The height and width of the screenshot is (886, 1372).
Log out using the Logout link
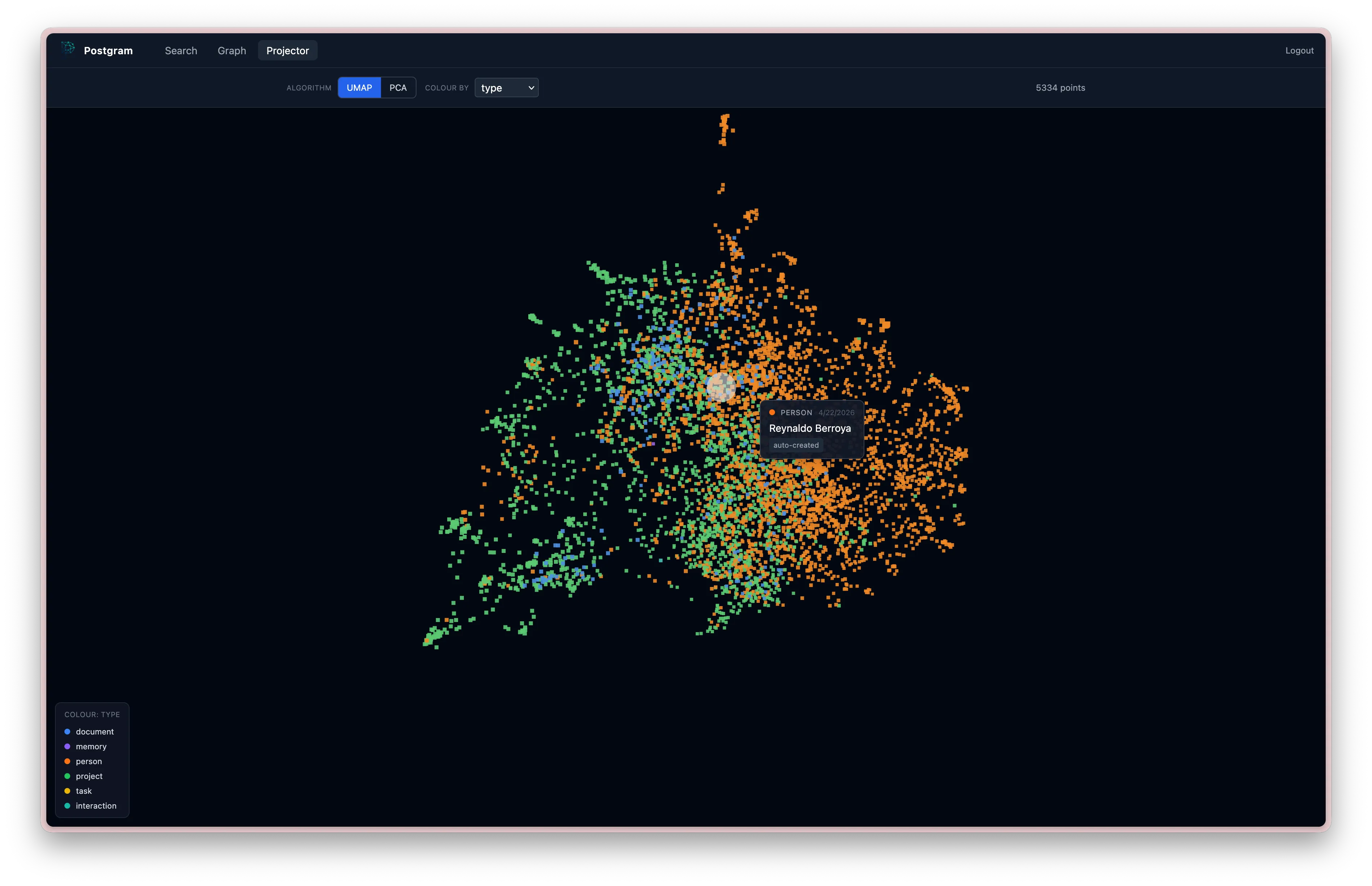tap(1299, 51)
